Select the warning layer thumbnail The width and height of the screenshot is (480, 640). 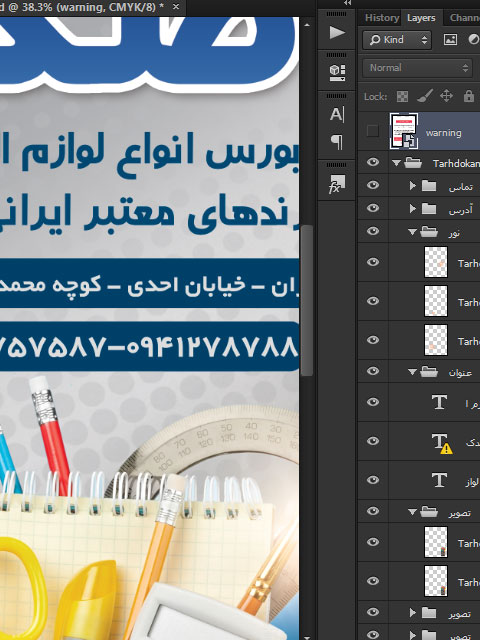[x=404, y=131]
